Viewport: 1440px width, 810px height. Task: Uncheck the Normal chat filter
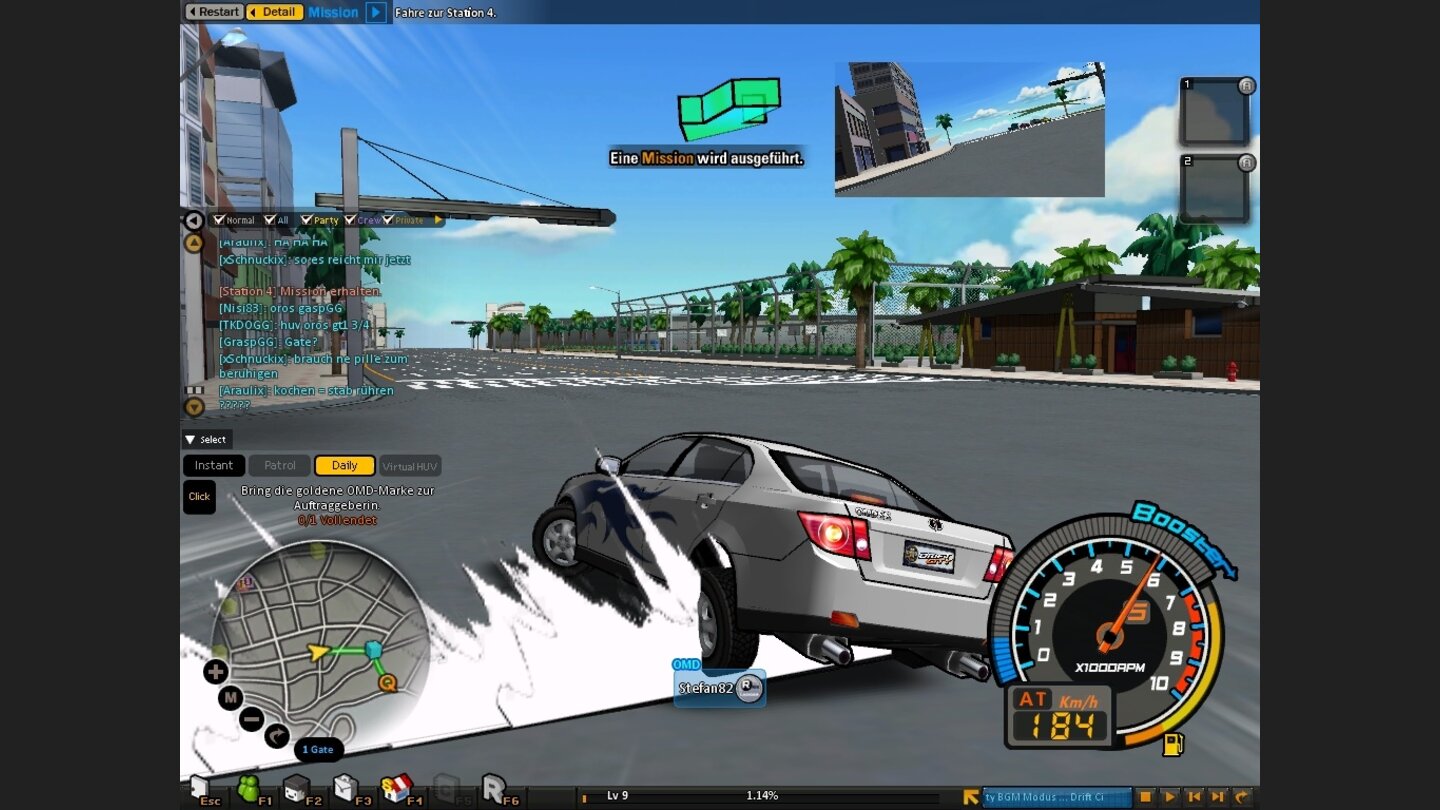(x=219, y=220)
